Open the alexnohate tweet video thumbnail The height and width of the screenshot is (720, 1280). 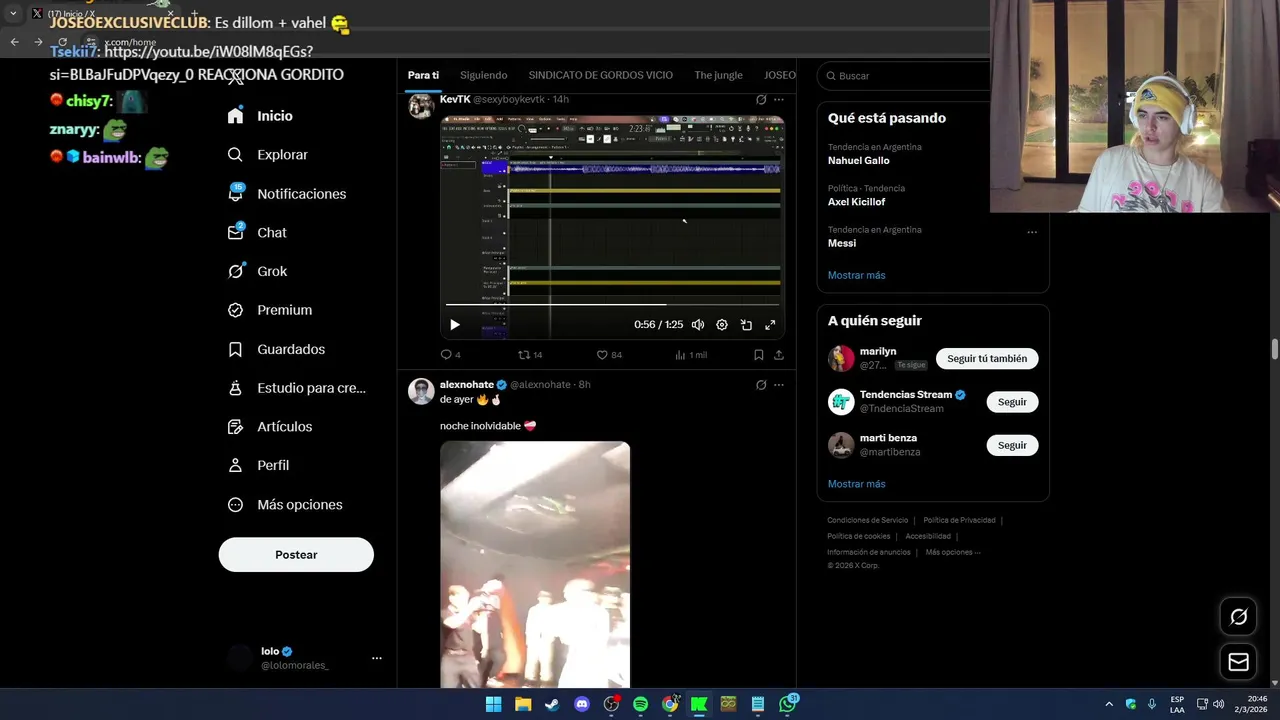[535, 564]
